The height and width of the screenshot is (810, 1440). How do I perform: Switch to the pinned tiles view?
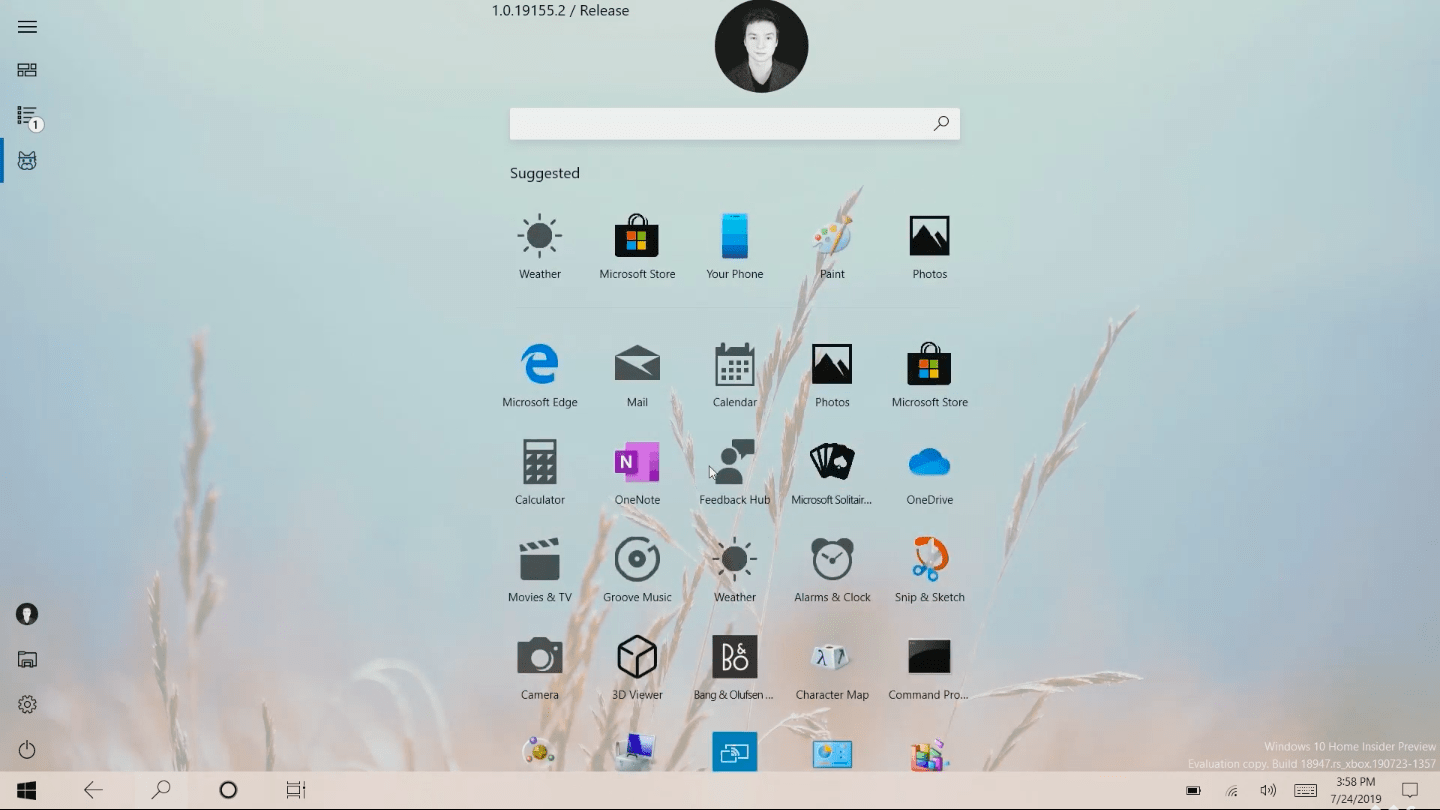[27, 70]
